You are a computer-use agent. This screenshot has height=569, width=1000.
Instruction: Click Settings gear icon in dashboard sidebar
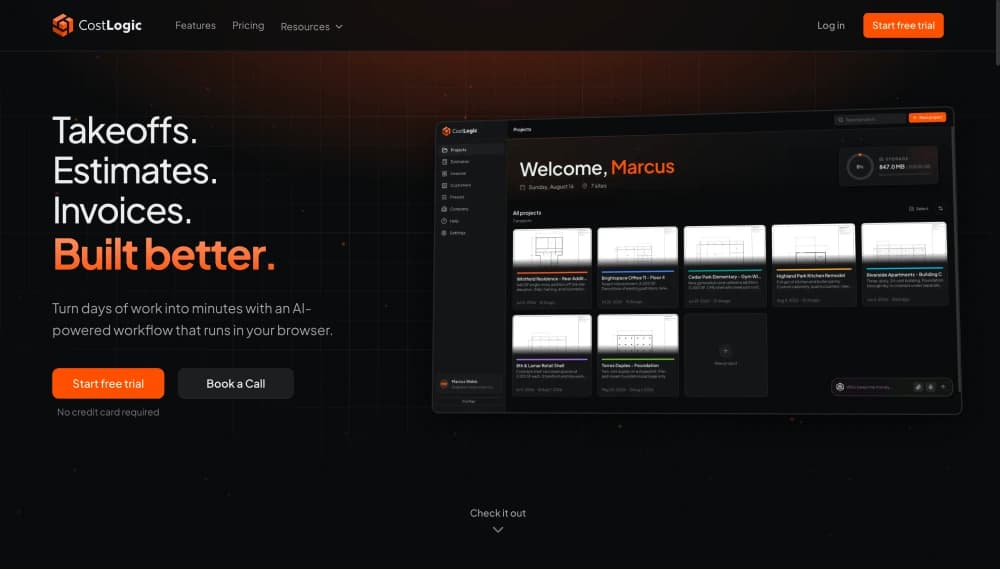click(x=445, y=233)
